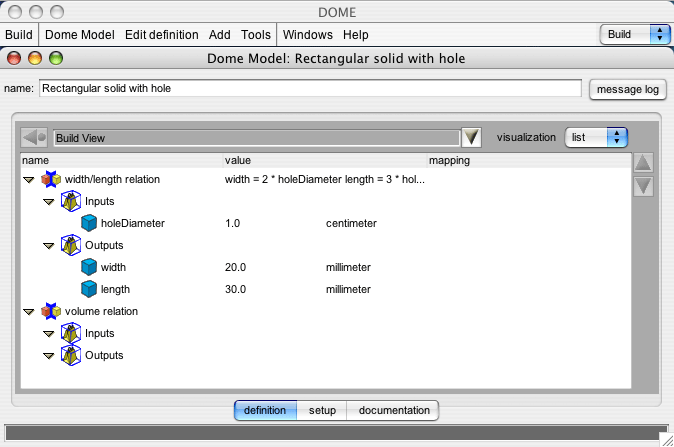Select the volume relation row label
Screen dimensions: 674x447
coord(101,311)
